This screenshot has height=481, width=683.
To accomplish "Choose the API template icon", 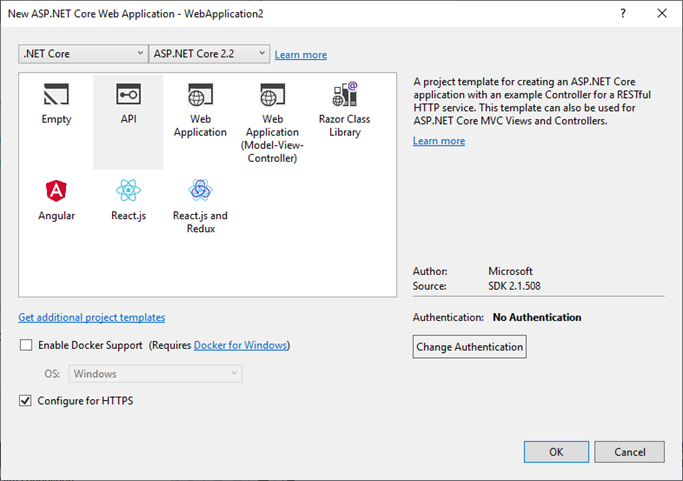I will 128,96.
